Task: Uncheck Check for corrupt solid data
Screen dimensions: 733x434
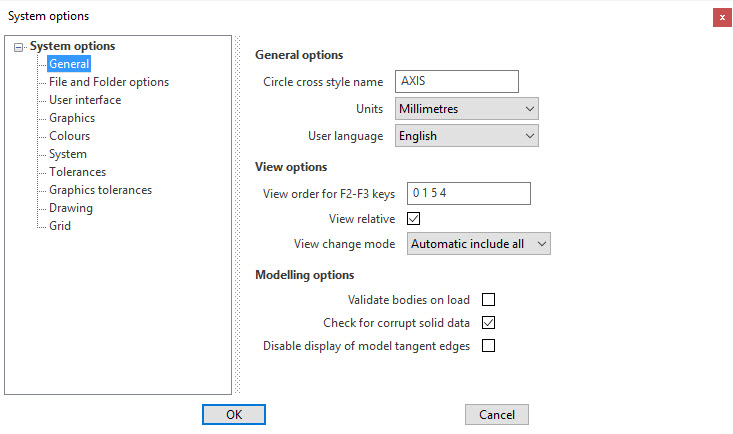Action: pyautogui.click(x=489, y=323)
